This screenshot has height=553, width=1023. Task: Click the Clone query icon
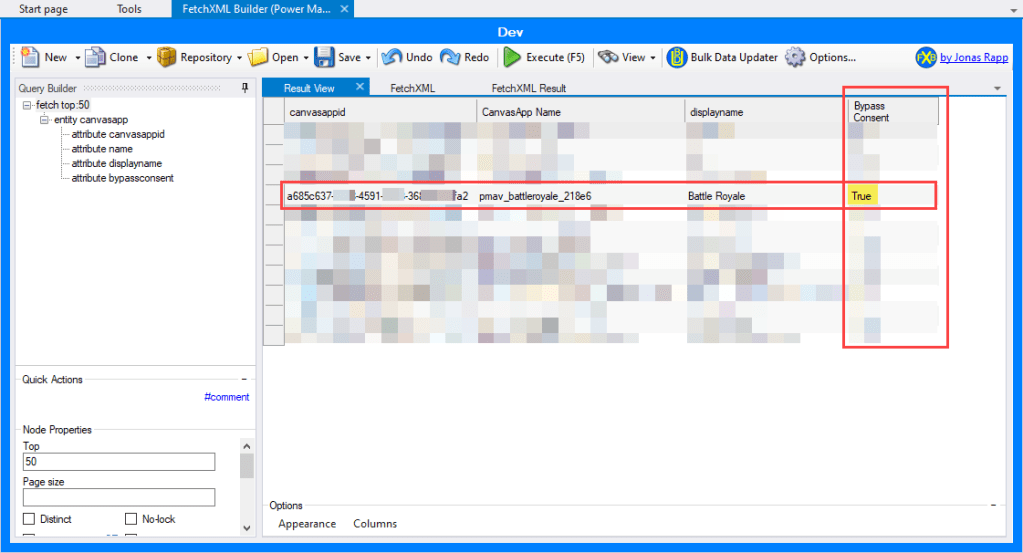pos(95,57)
